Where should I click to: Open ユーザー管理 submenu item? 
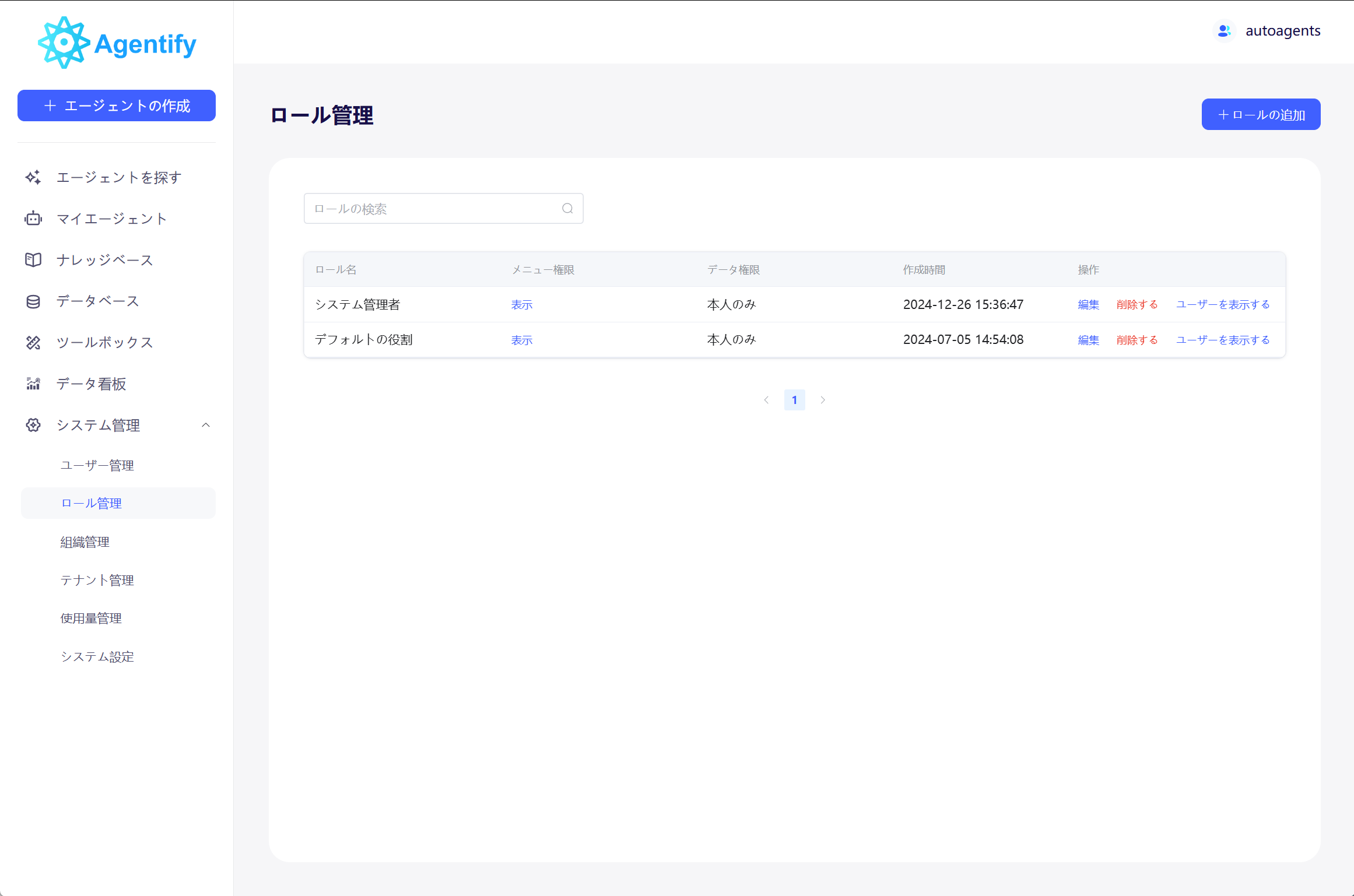pos(97,465)
